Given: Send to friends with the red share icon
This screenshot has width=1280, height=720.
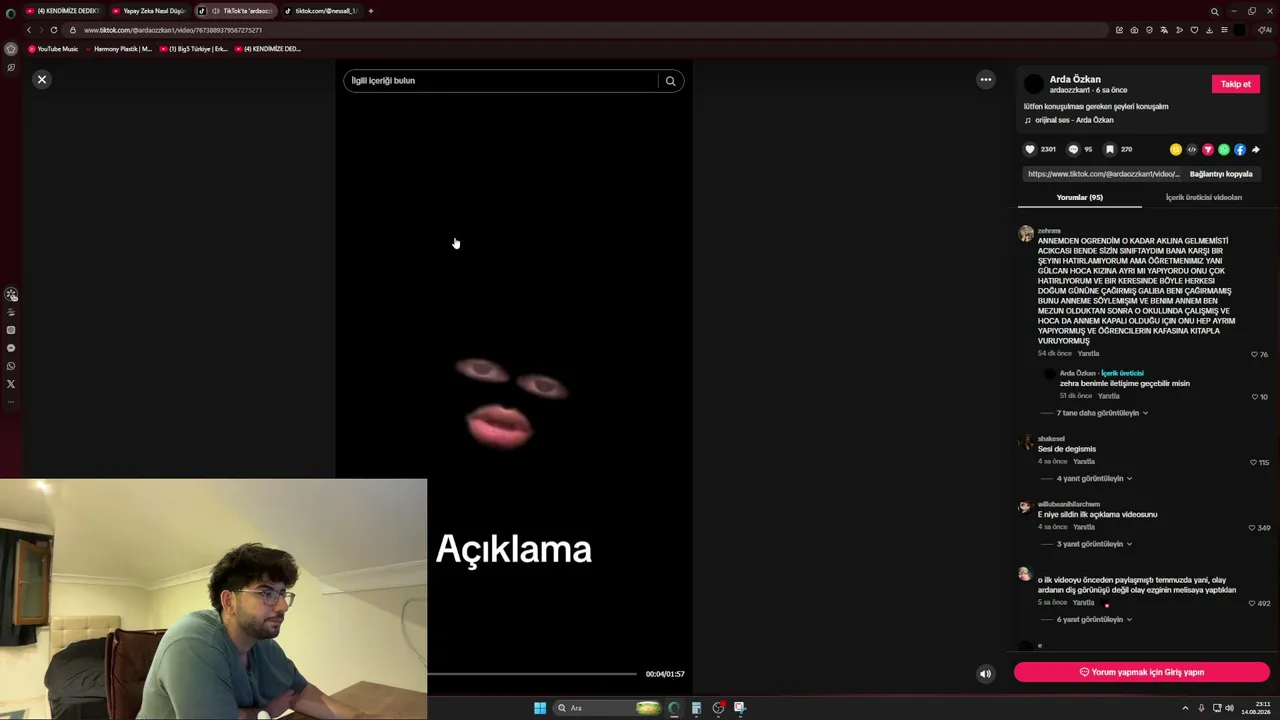Looking at the screenshot, I should click(x=1208, y=150).
